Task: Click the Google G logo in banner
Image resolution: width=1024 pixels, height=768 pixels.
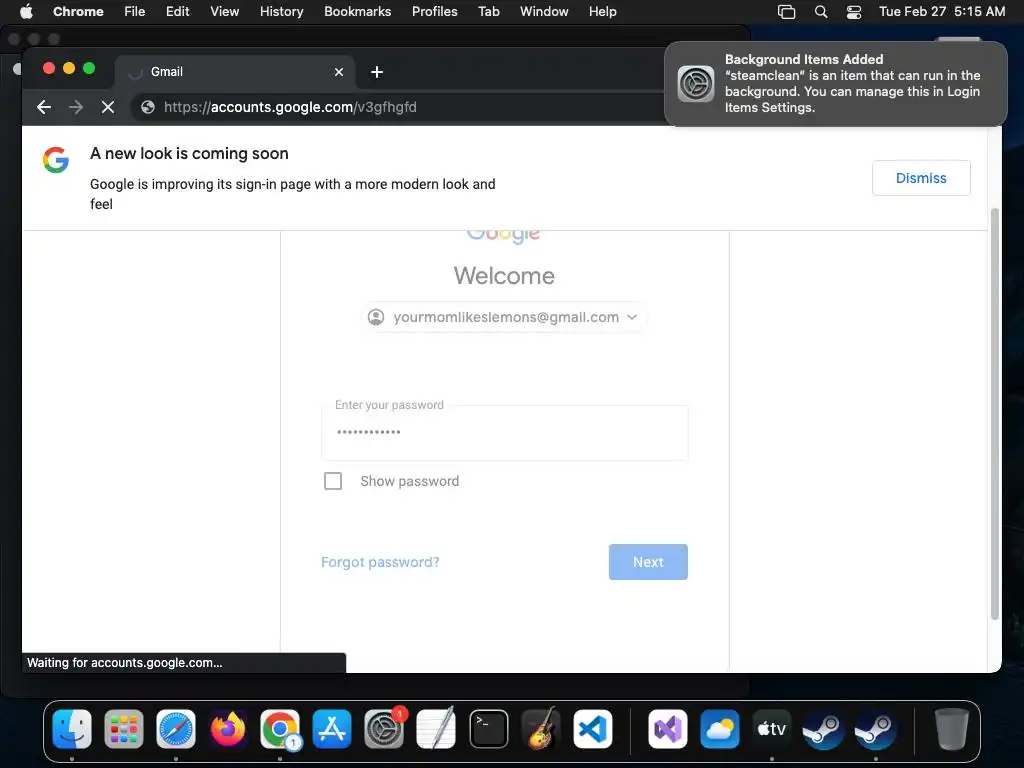Action: click(x=56, y=160)
